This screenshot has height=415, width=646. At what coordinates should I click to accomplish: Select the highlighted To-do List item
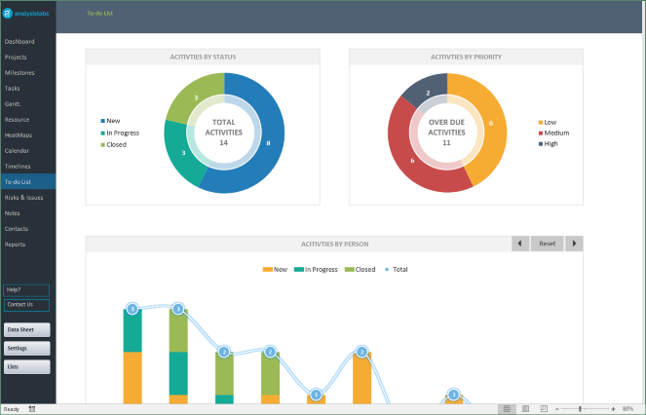tap(28, 182)
